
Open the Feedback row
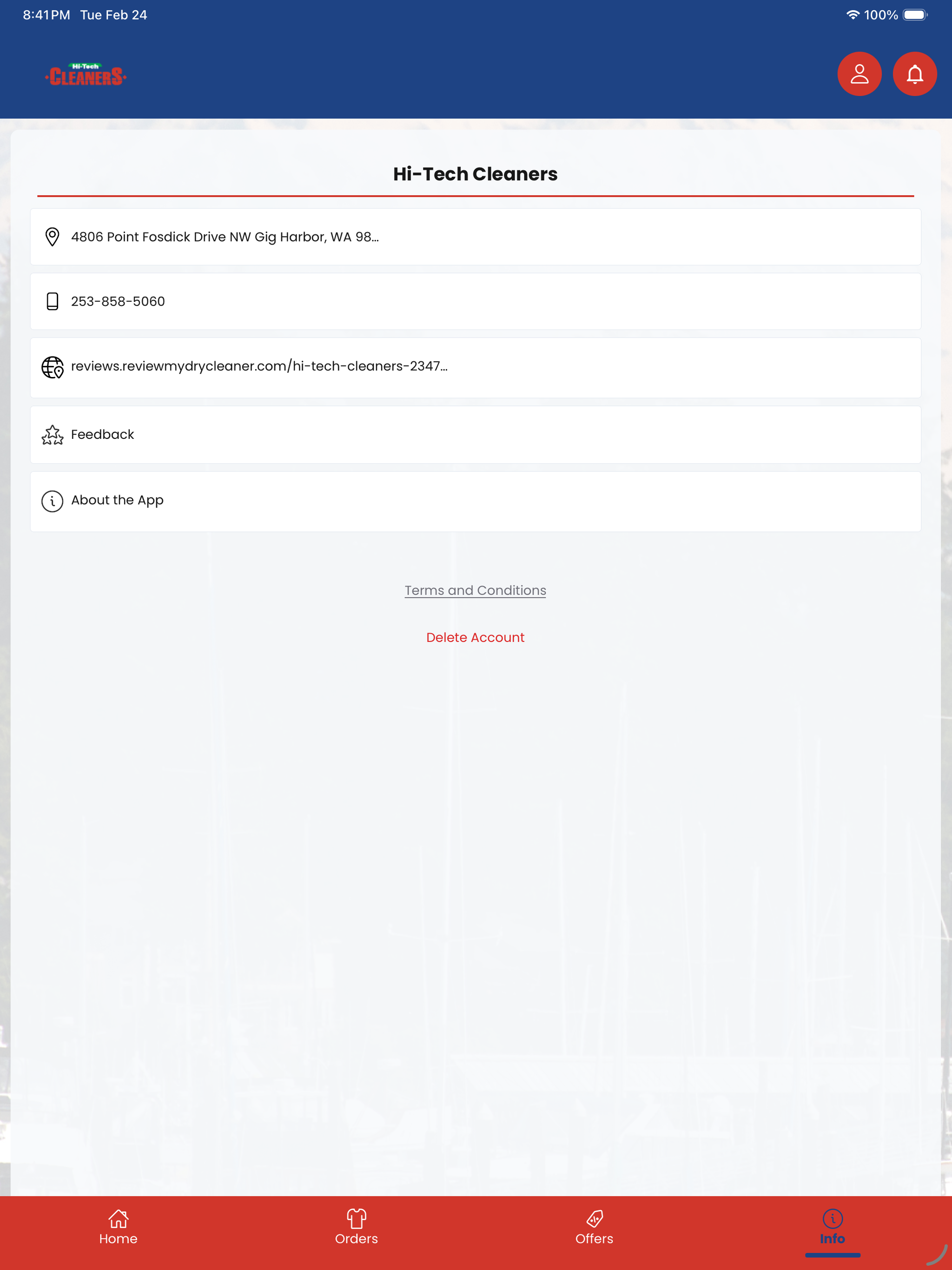pos(476,435)
